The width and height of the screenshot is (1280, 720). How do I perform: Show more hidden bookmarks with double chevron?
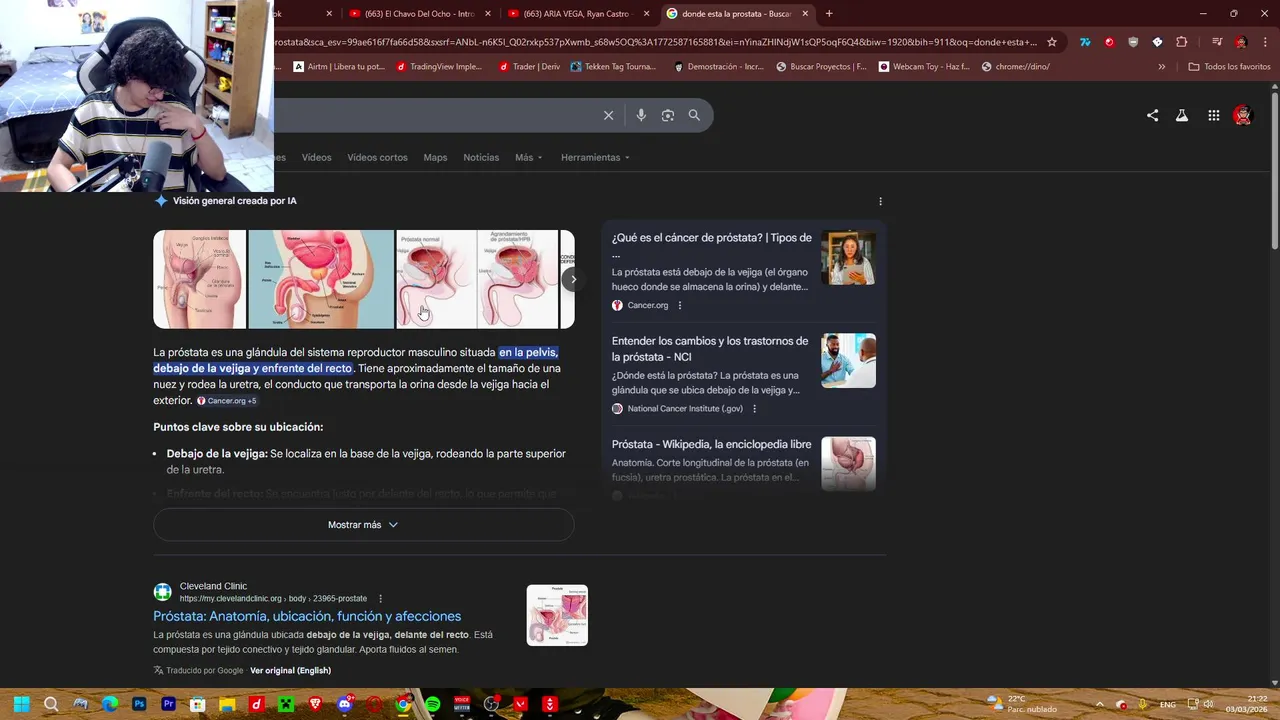point(1161,67)
